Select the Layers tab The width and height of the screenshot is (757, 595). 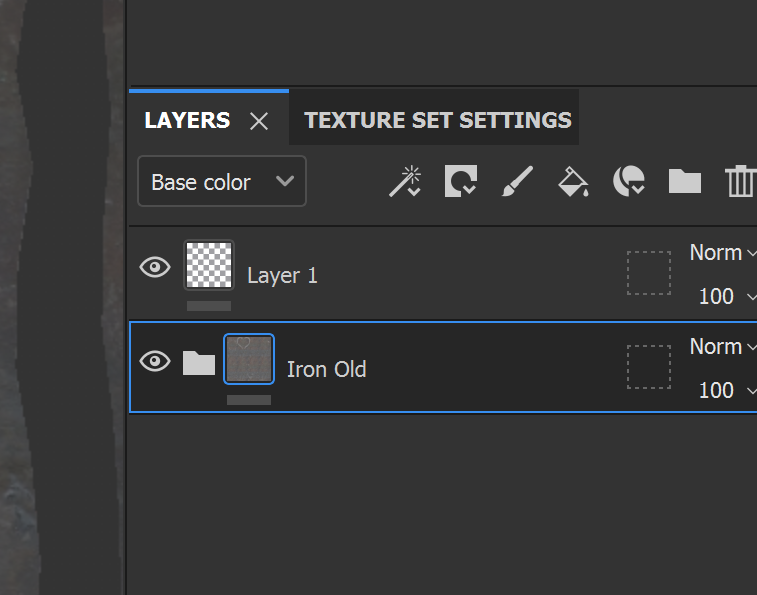[187, 120]
